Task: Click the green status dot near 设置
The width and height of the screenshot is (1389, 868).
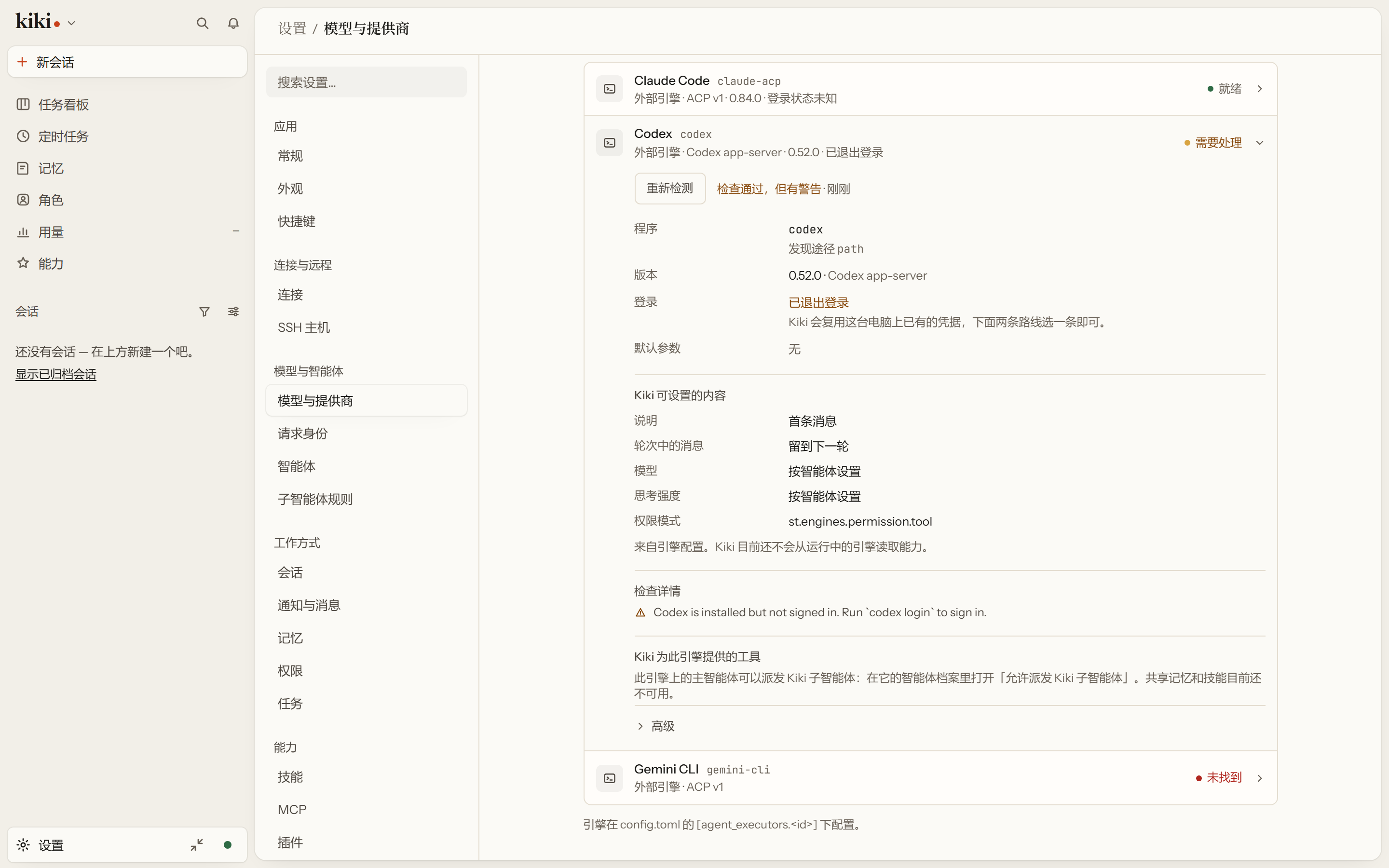Action: [x=227, y=844]
